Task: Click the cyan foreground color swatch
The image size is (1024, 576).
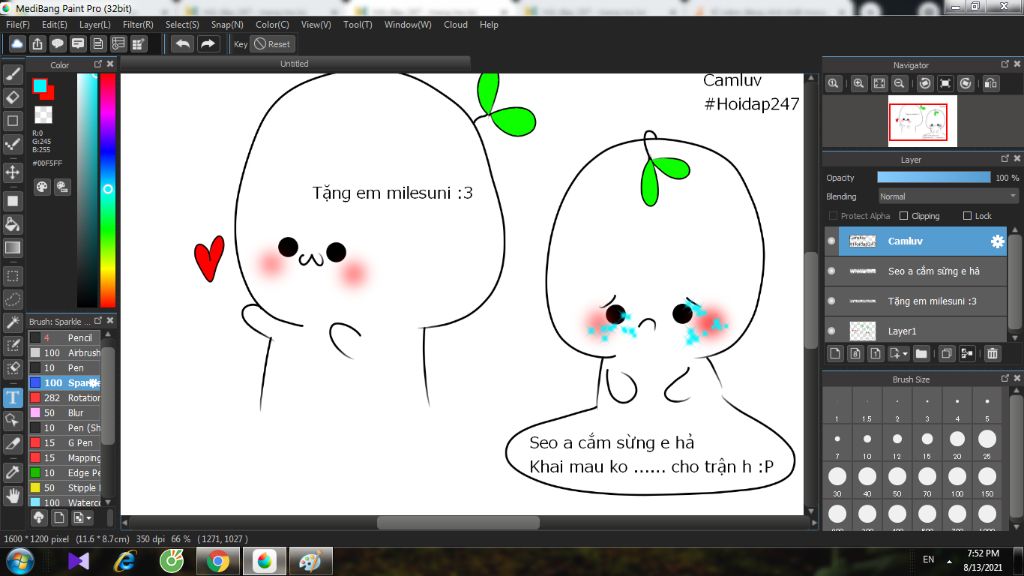Action: (40, 86)
